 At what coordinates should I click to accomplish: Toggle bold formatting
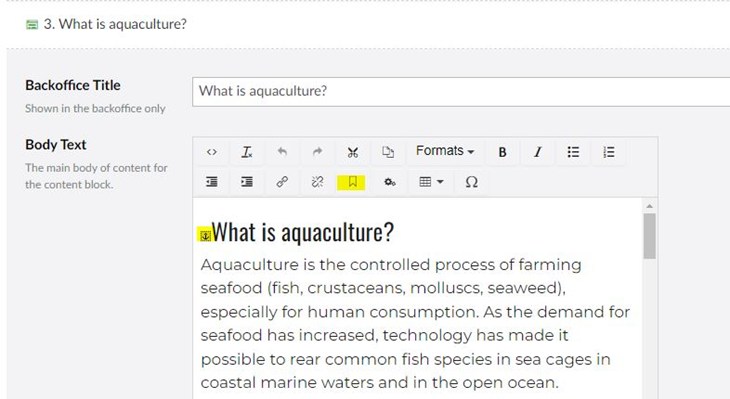502,152
